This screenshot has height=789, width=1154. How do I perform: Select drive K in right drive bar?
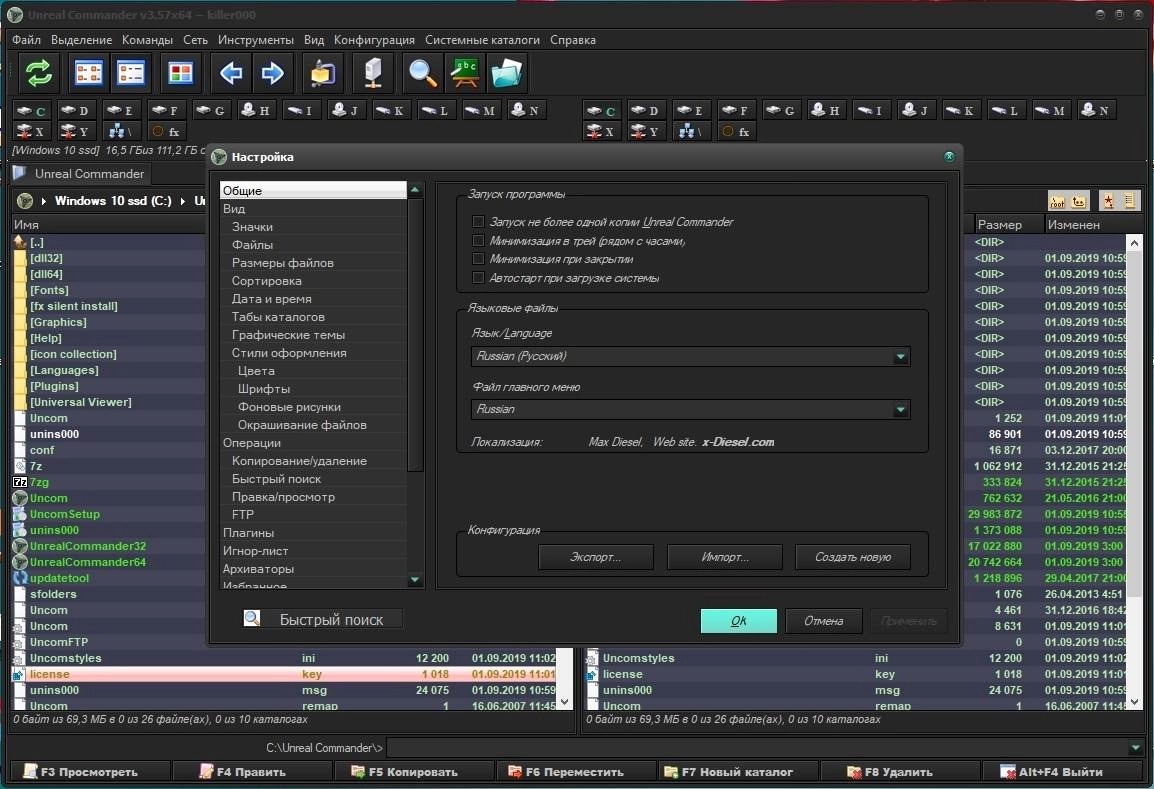(960, 110)
